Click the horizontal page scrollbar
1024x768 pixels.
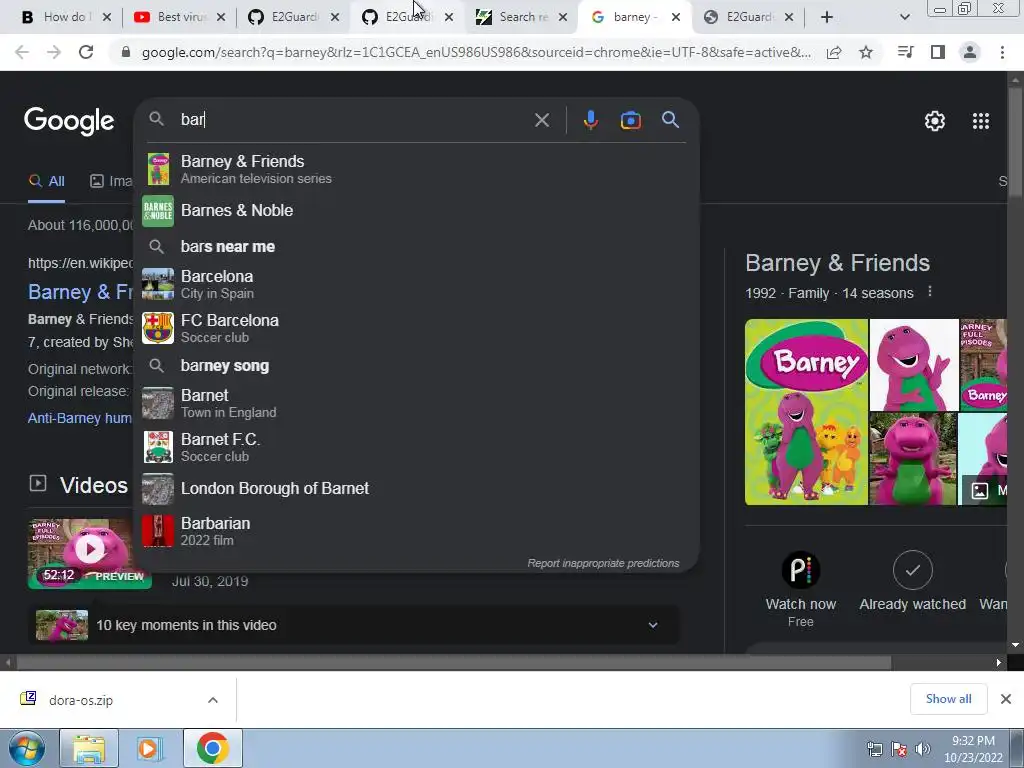point(454,662)
